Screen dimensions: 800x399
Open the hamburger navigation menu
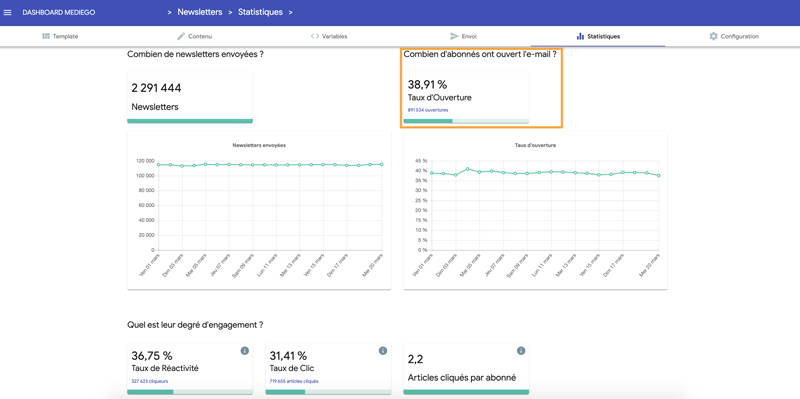click(7, 12)
